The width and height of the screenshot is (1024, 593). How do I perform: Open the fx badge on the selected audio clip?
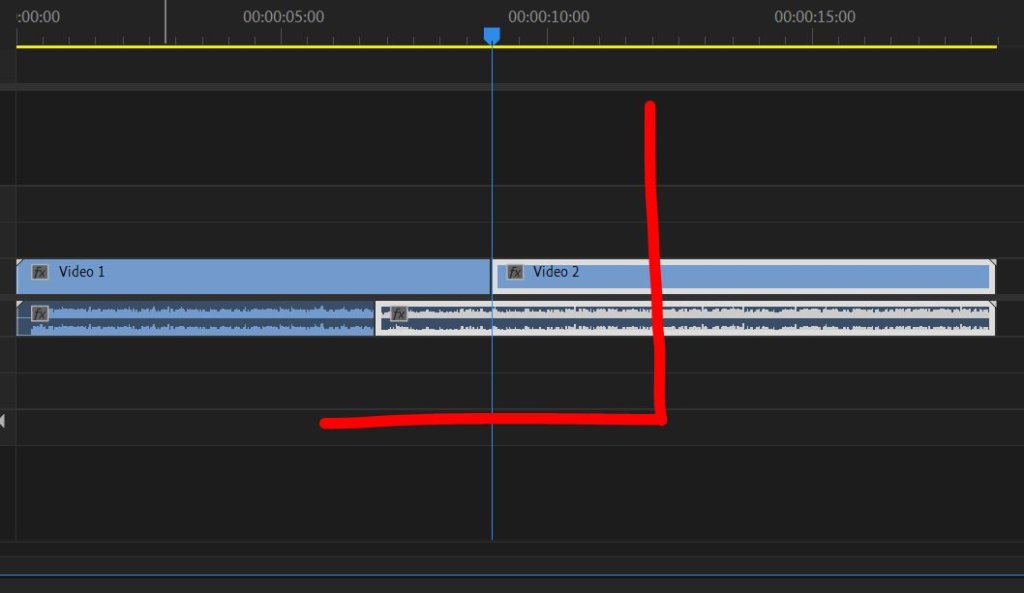click(398, 314)
